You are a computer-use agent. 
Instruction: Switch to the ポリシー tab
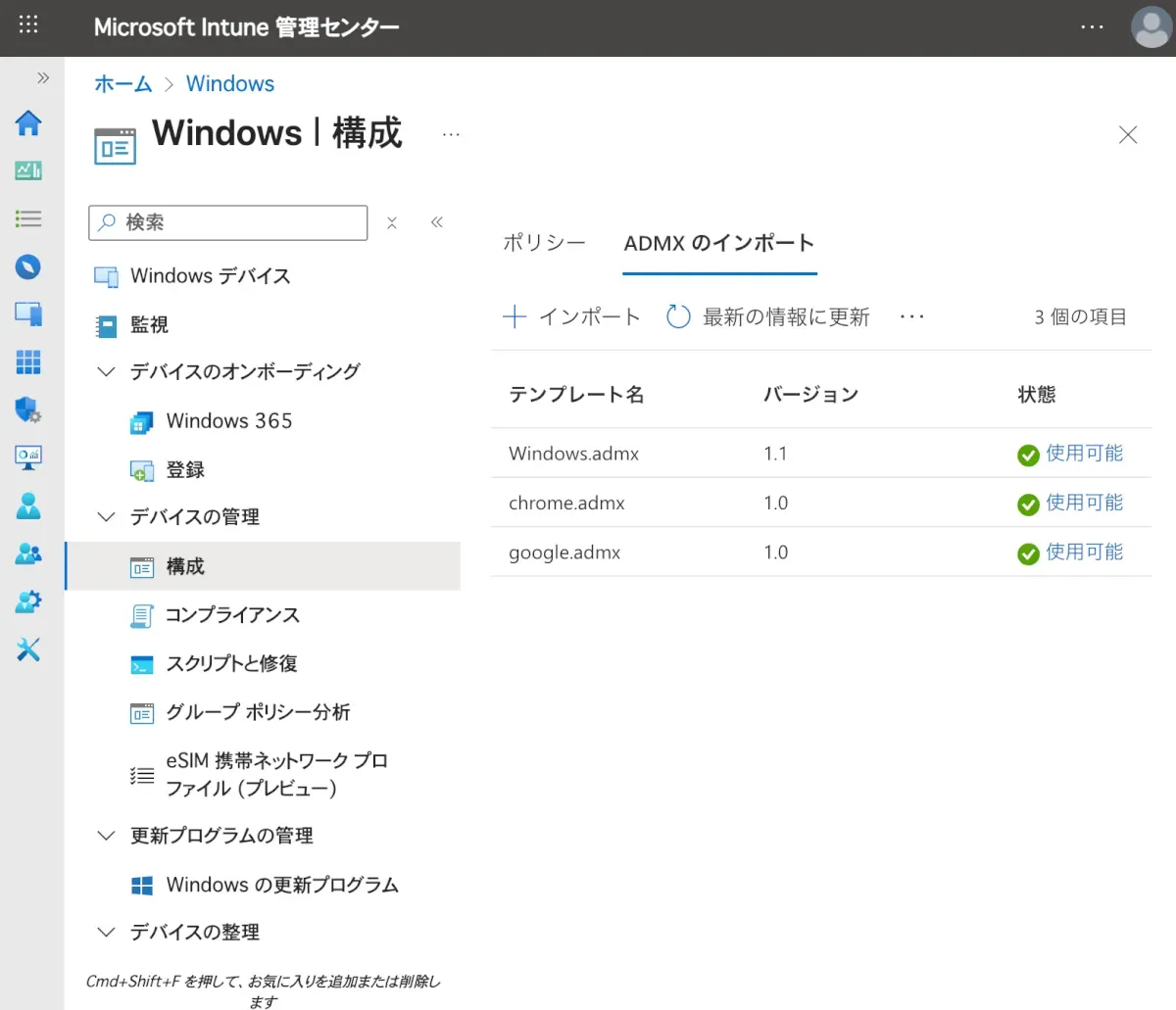(x=544, y=243)
